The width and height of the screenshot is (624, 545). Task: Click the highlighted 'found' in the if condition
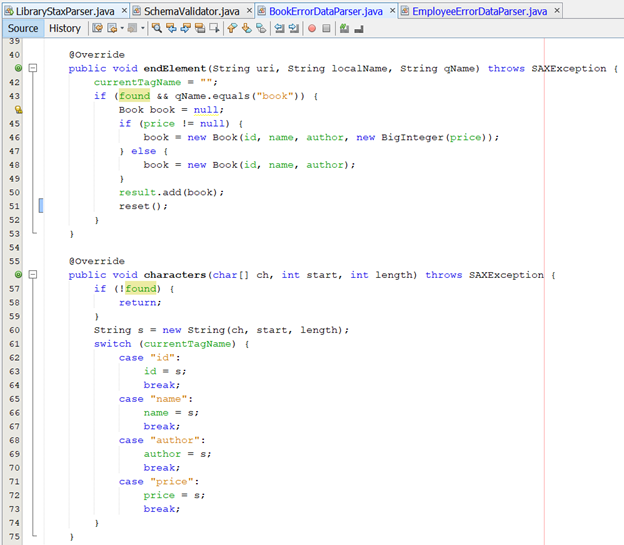(x=135, y=96)
